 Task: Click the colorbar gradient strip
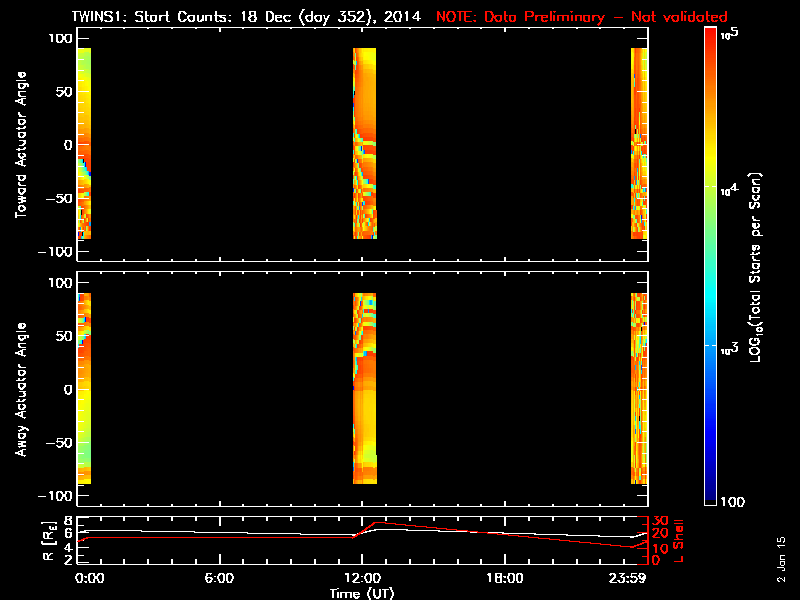(710, 266)
